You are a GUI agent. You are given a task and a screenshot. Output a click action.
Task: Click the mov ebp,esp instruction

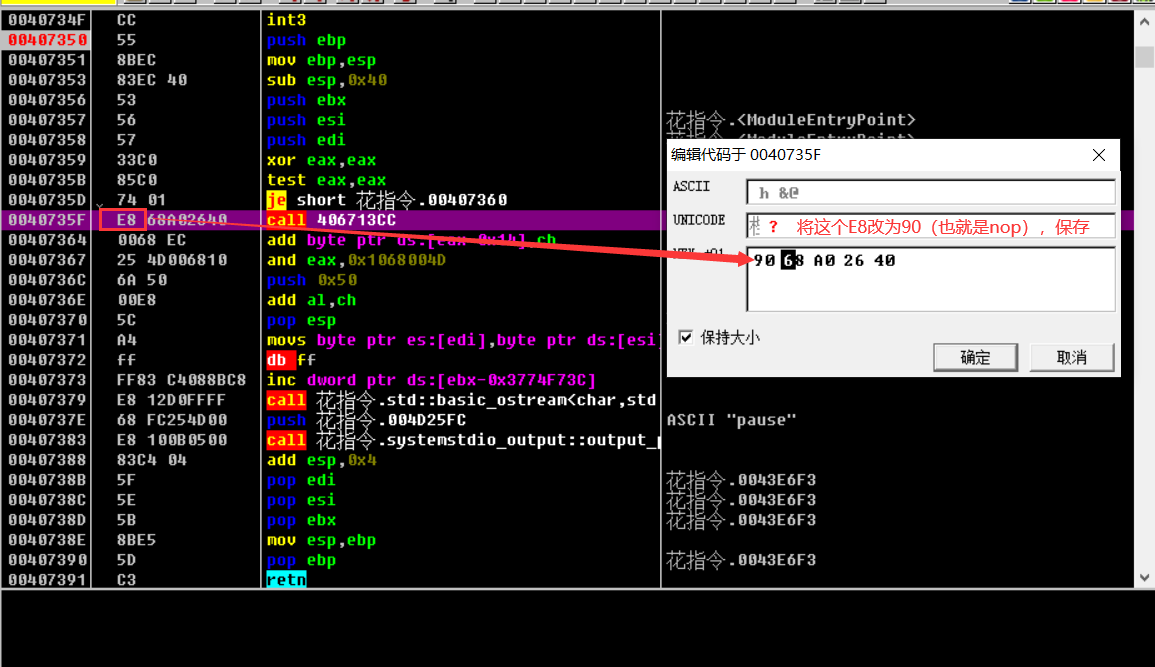(x=321, y=60)
